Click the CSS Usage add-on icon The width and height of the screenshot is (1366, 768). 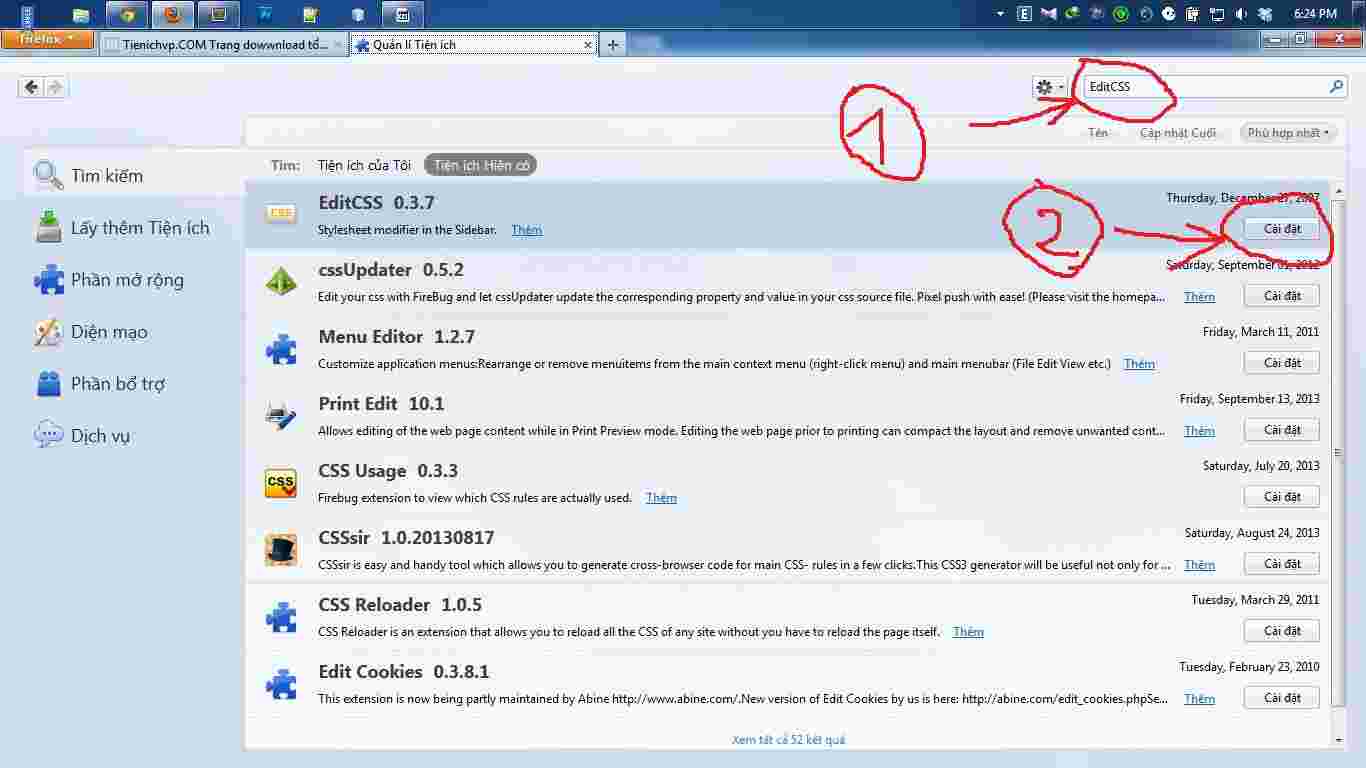(281, 483)
